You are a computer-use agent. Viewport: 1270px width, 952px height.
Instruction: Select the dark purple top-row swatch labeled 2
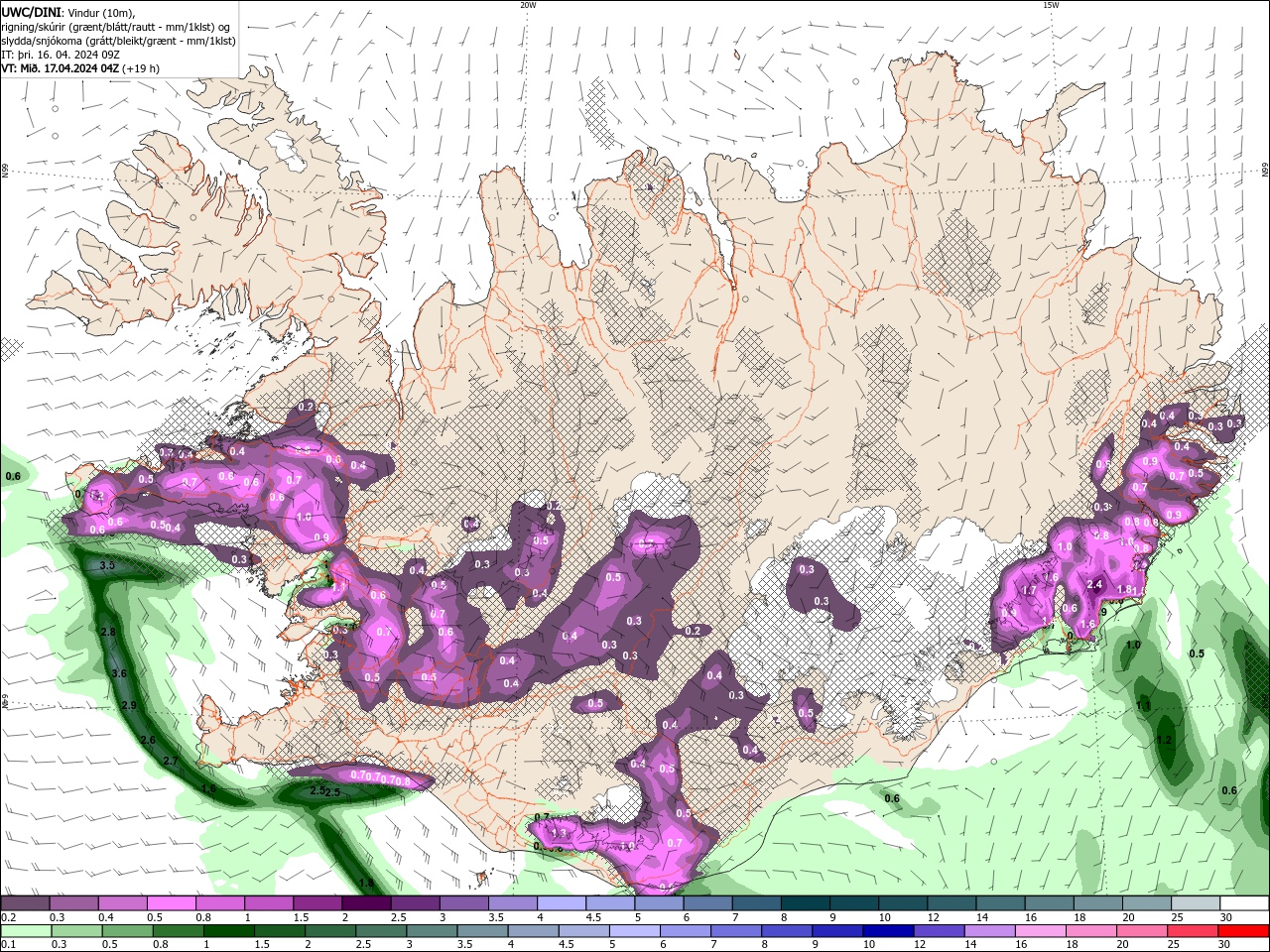(x=366, y=903)
